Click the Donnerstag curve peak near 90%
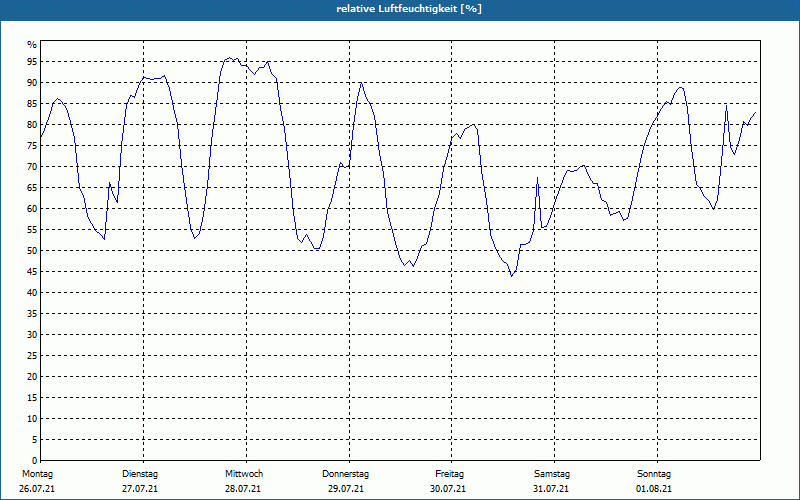This screenshot has height=500, width=800. [361, 83]
